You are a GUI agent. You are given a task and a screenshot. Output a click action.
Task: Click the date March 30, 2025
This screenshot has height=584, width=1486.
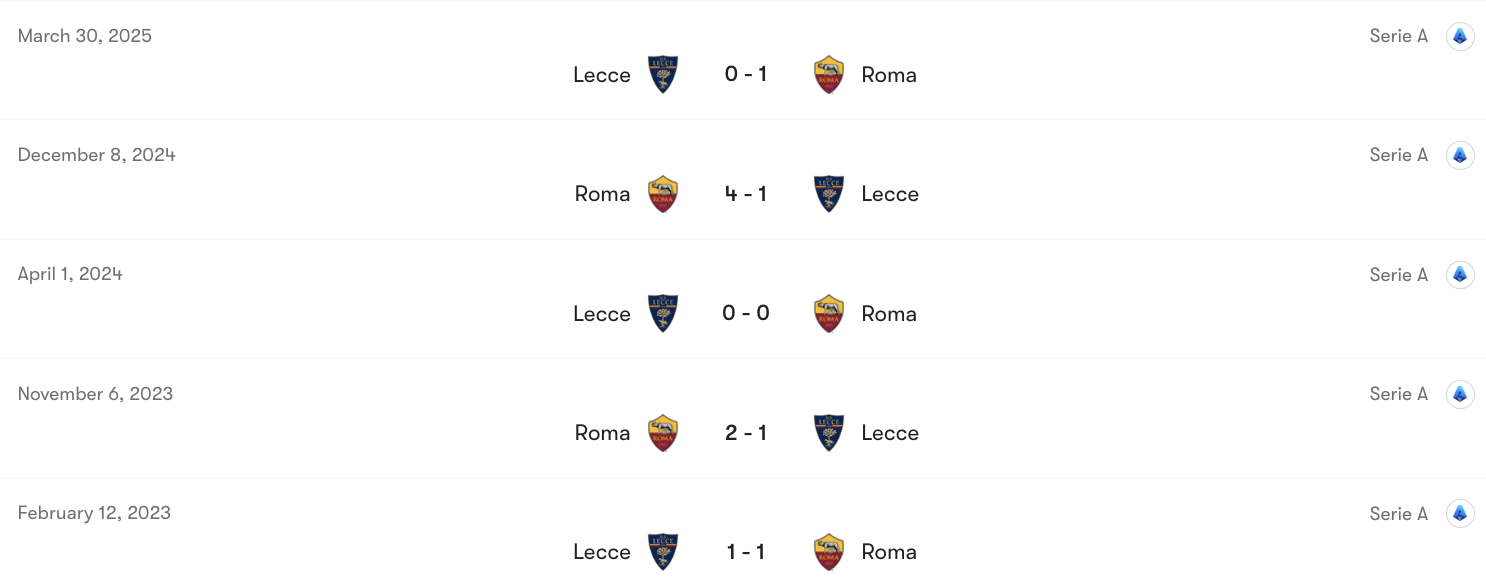[x=84, y=35]
